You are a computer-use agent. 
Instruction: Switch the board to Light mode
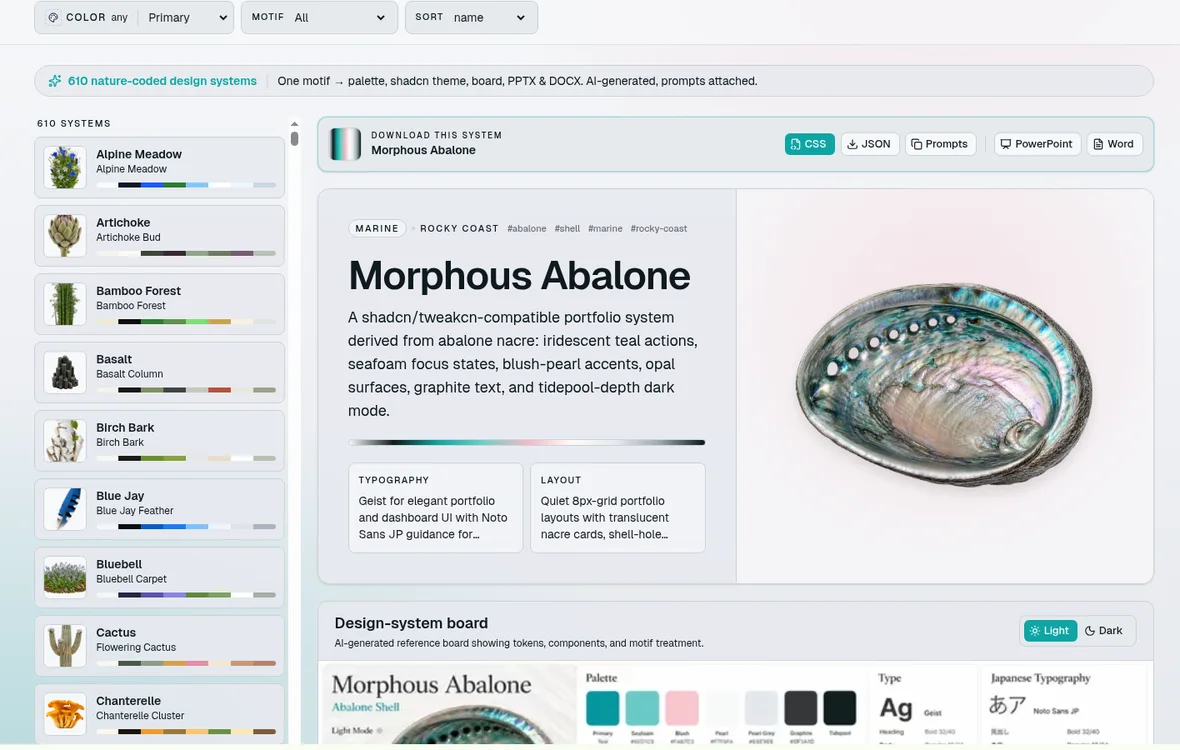1050,630
